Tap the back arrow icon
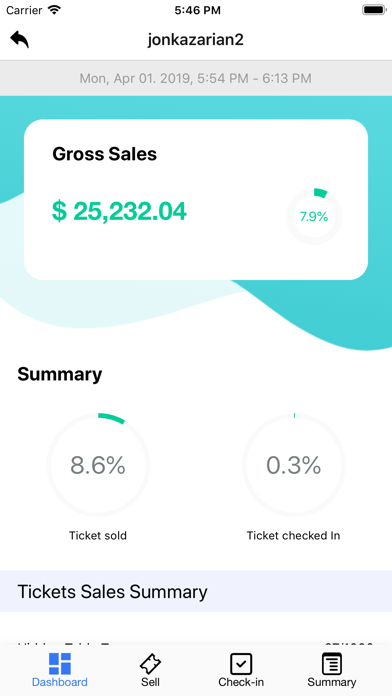The image size is (392, 696). click(x=20, y=40)
